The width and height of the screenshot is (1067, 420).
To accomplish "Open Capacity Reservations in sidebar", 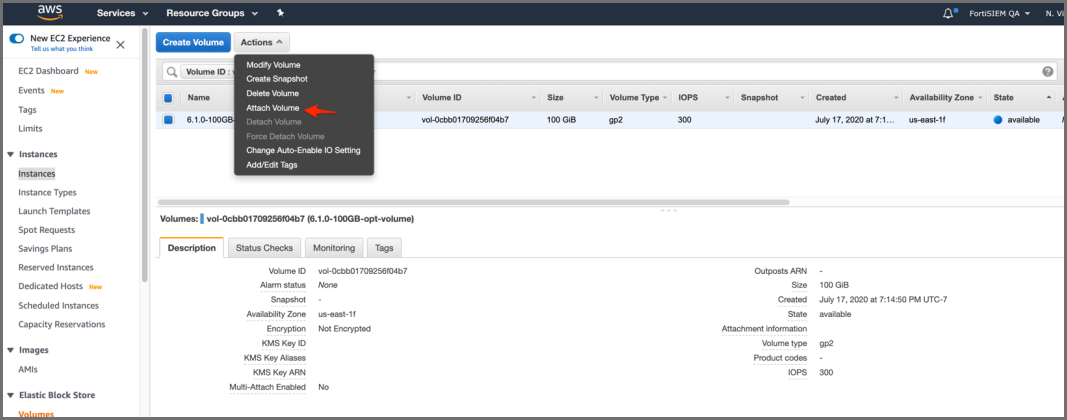I will tap(62, 324).
